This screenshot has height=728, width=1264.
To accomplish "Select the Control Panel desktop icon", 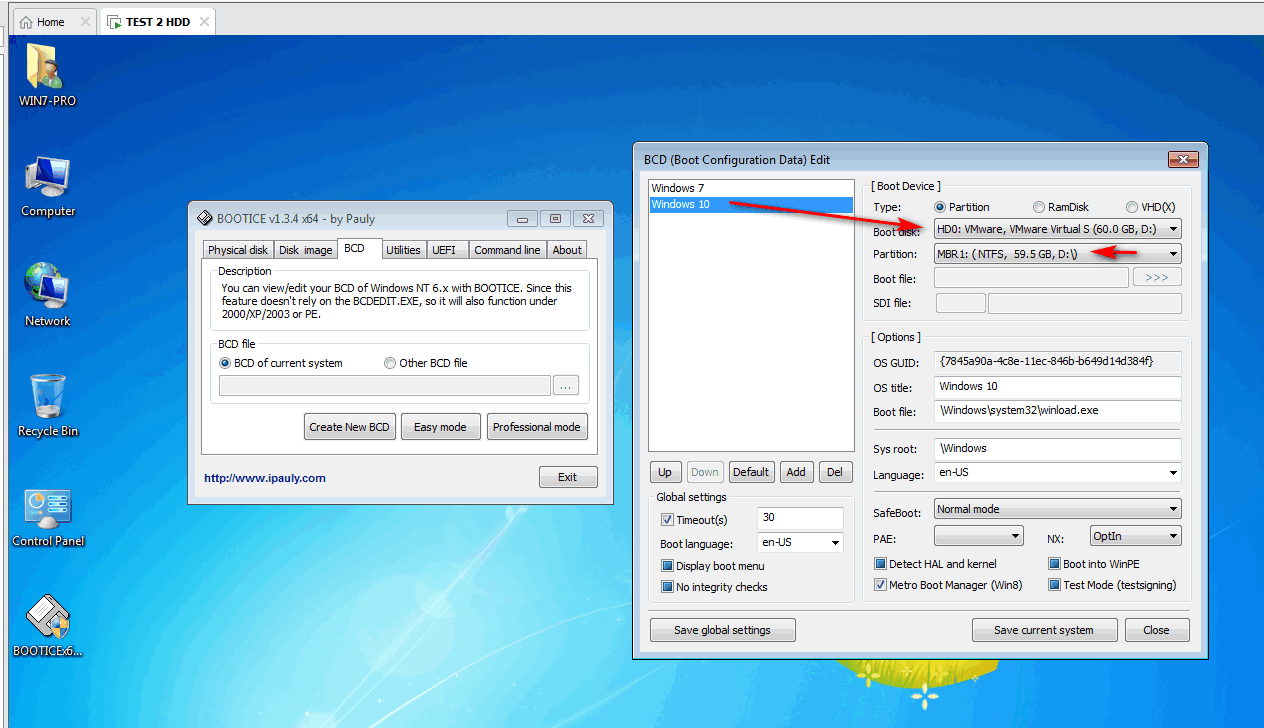I will tap(47, 517).
